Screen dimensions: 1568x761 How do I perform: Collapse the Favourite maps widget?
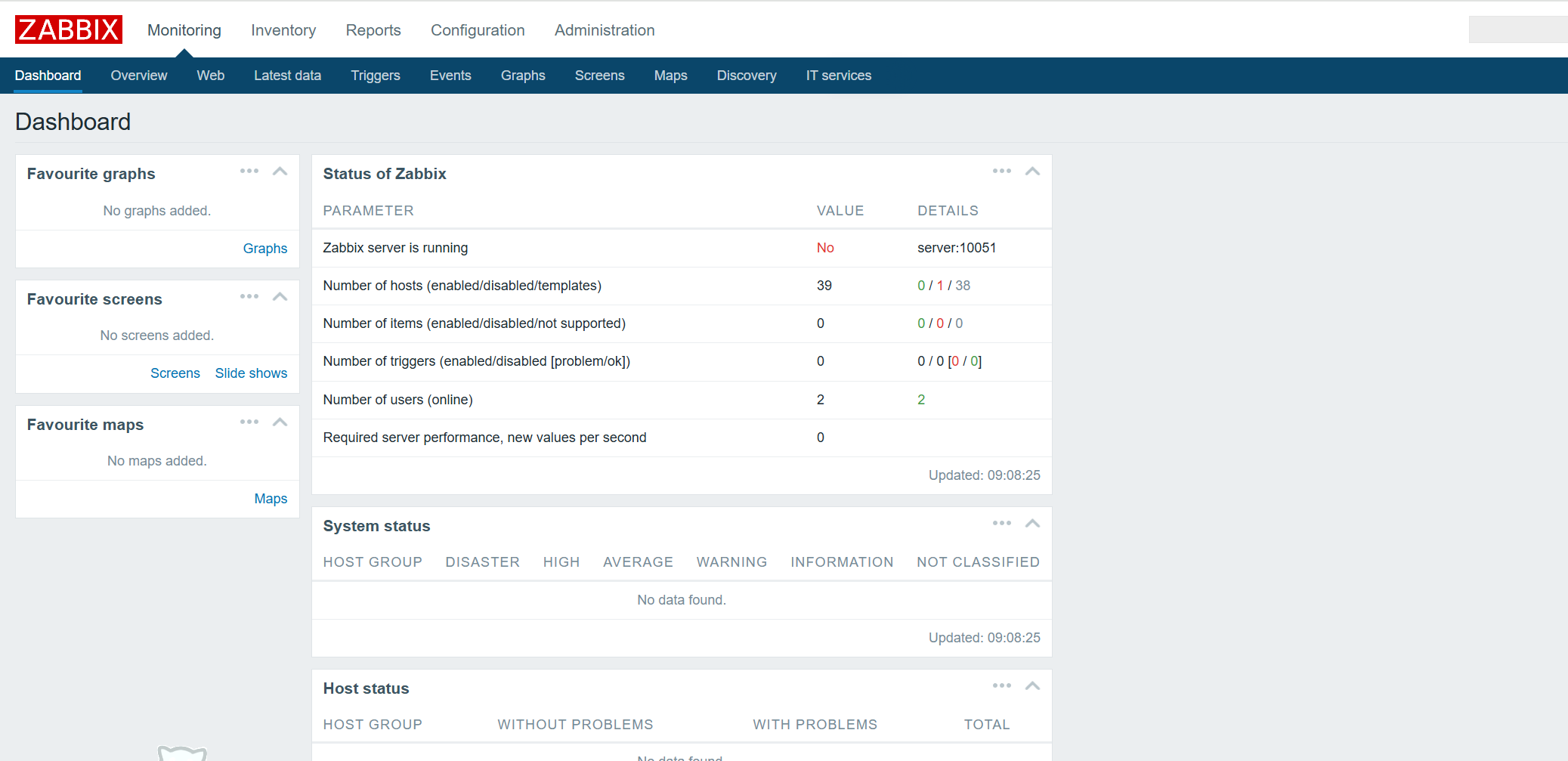tap(280, 422)
